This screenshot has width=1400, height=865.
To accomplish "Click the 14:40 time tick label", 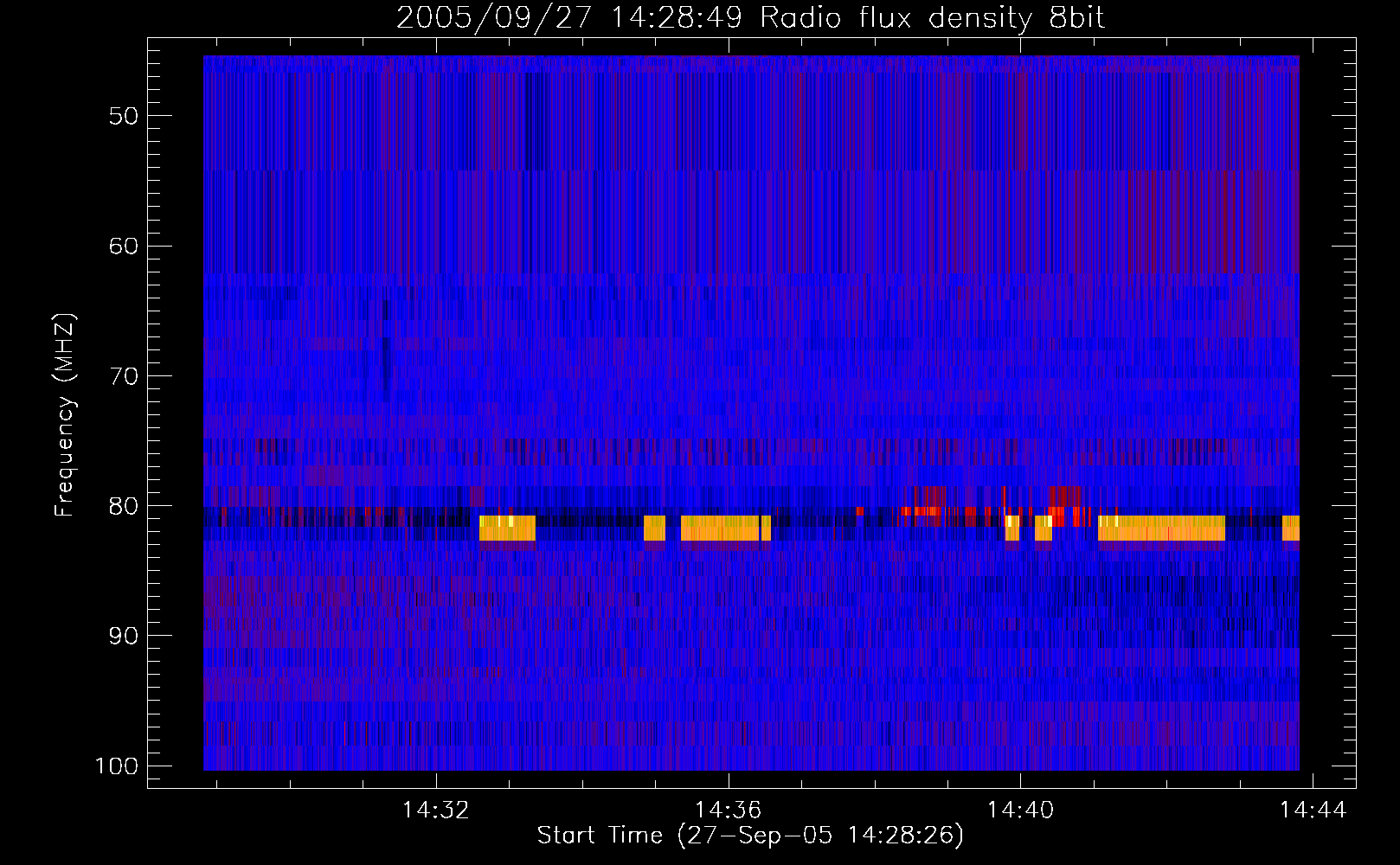I will pos(1021,810).
